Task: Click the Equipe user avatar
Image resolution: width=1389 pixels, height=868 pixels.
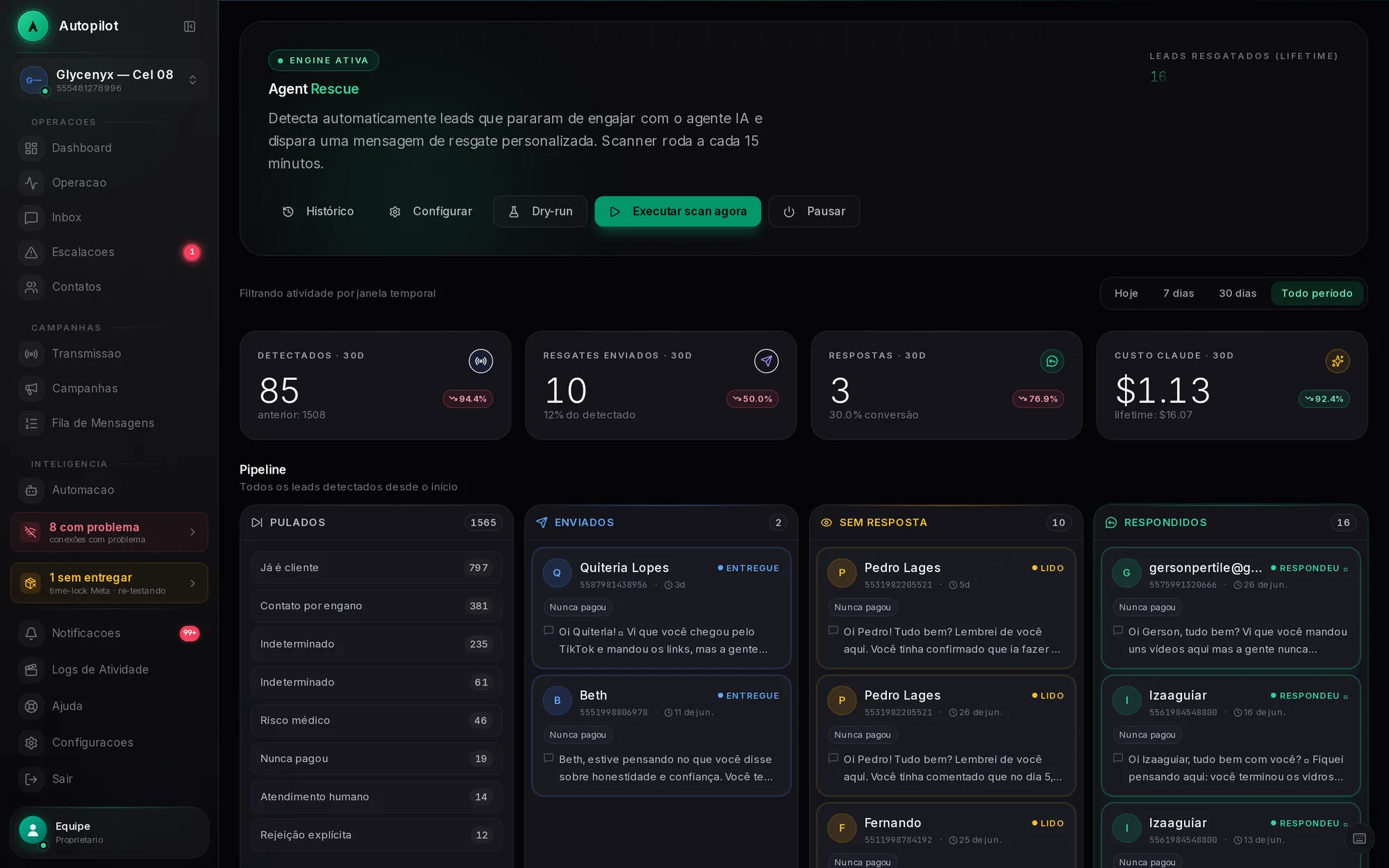Action: (x=33, y=830)
